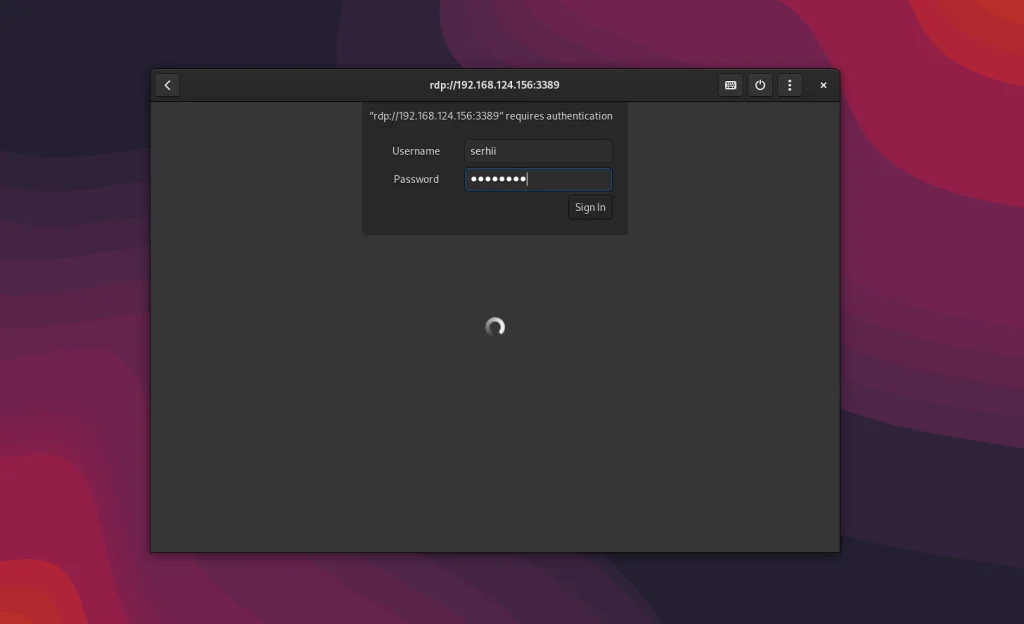Viewport: 1024px width, 624px height.
Task: Submit credentials with Sign In
Action: [x=589, y=207]
